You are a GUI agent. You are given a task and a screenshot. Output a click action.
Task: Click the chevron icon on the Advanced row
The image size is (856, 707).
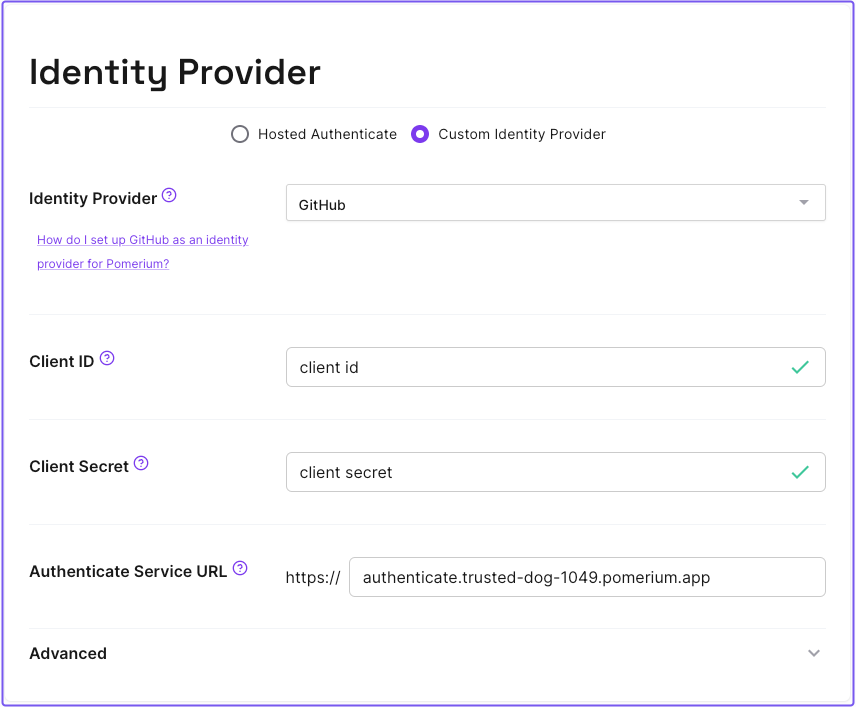813,652
